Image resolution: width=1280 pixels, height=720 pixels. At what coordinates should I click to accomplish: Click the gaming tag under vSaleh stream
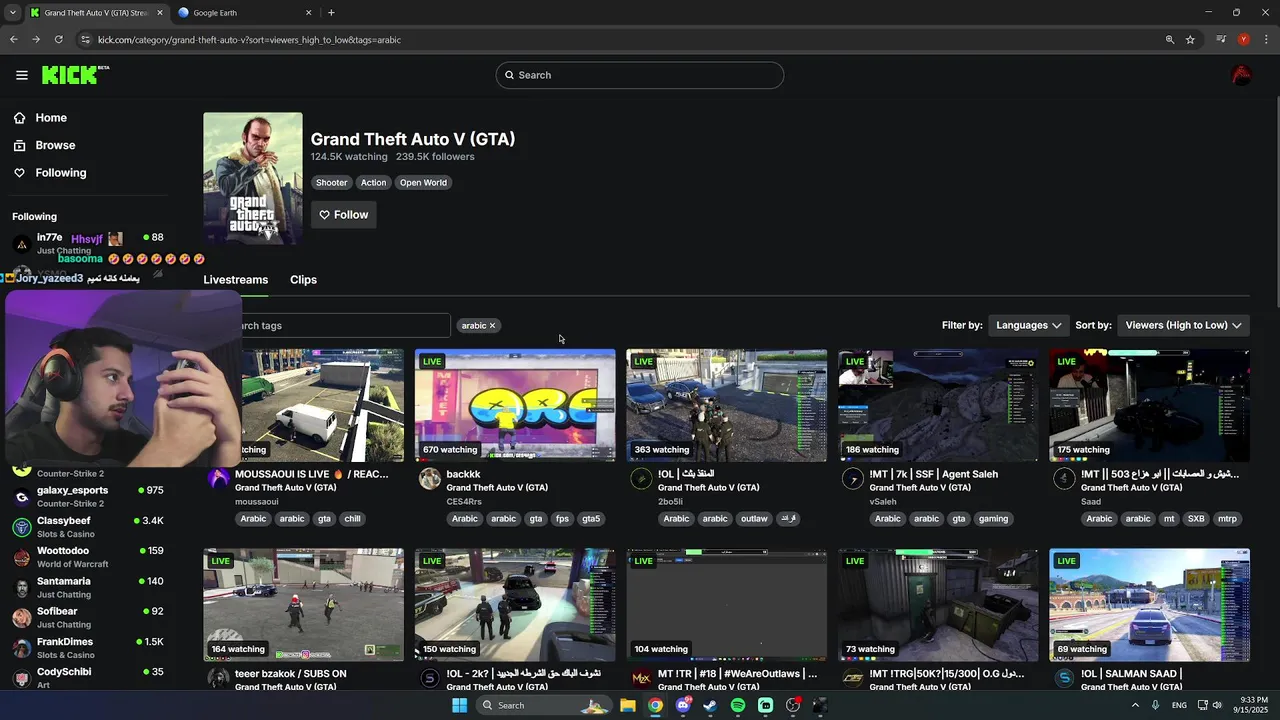tap(993, 519)
